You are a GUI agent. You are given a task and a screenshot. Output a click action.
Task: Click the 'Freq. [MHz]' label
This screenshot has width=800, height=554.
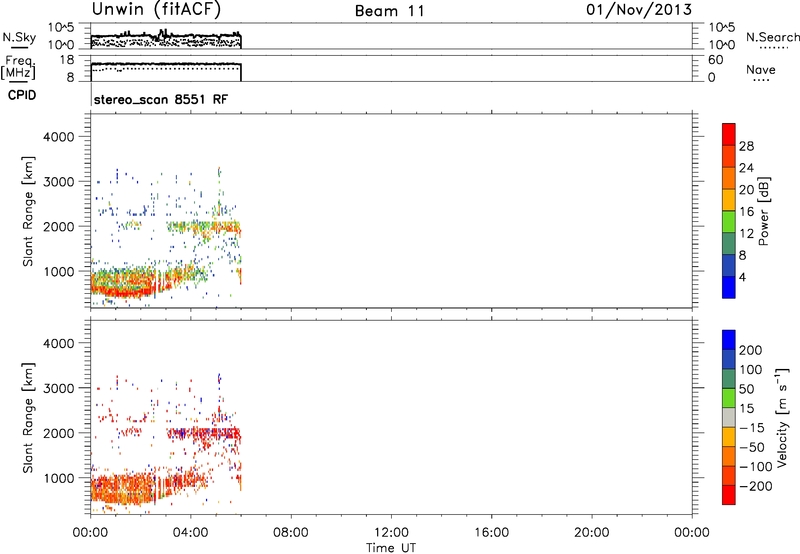18,67
